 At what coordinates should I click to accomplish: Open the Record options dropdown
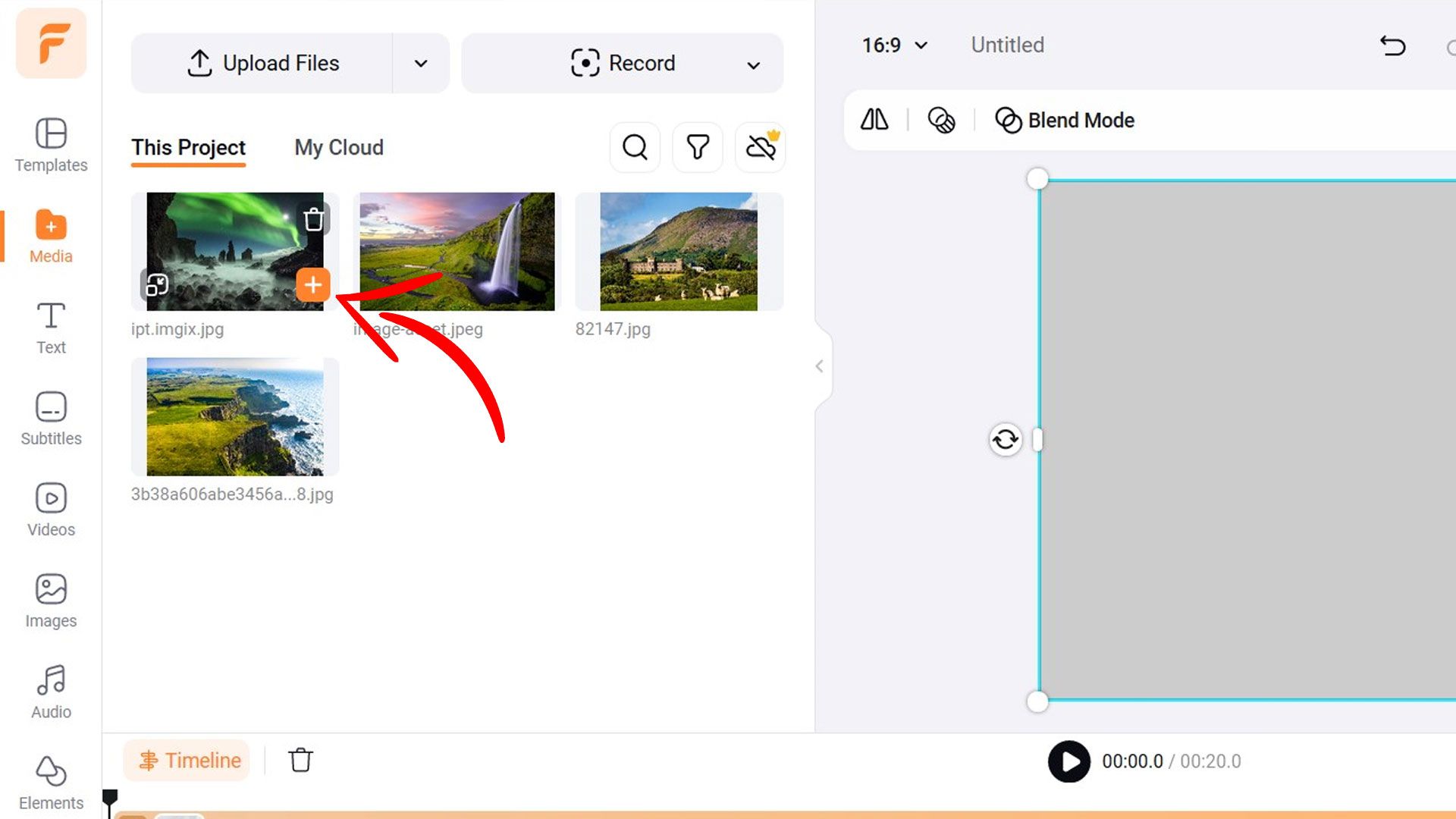[x=753, y=65]
